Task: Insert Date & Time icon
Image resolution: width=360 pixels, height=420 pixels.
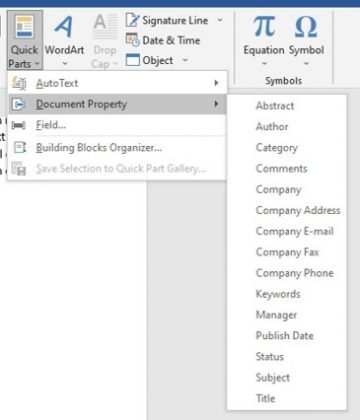Action: pos(132,40)
